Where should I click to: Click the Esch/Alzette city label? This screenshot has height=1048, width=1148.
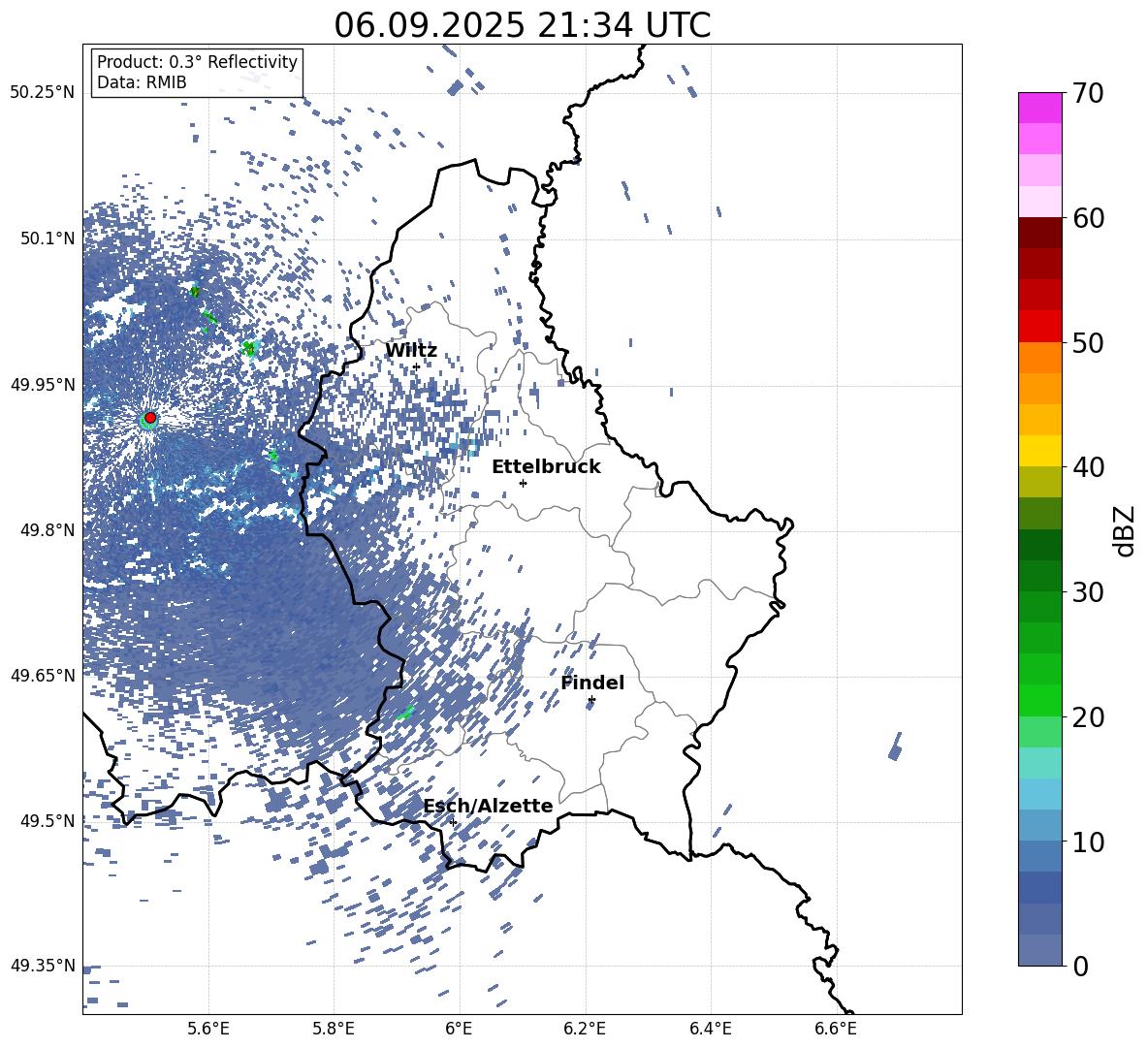click(x=489, y=806)
